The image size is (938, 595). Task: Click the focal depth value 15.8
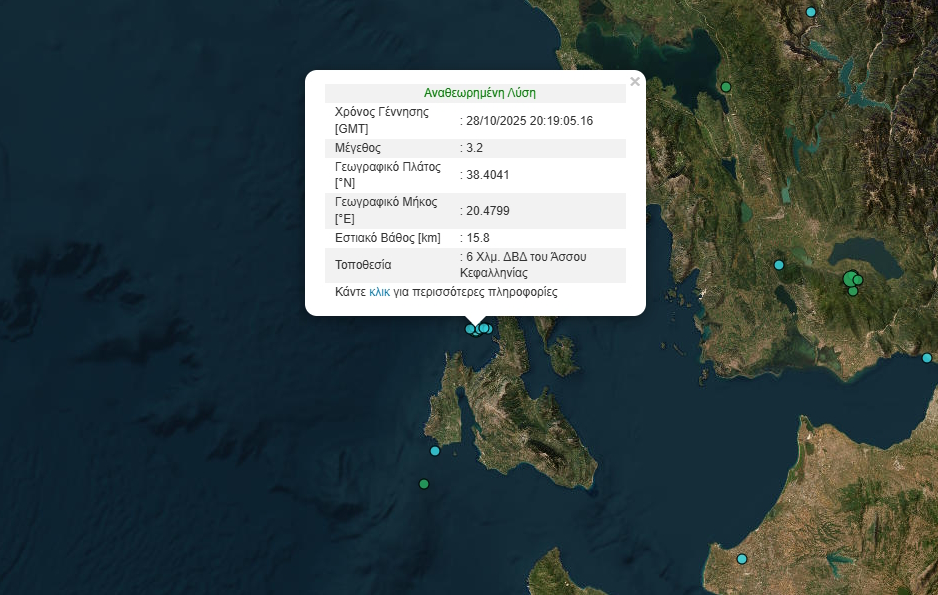pyautogui.click(x=476, y=238)
